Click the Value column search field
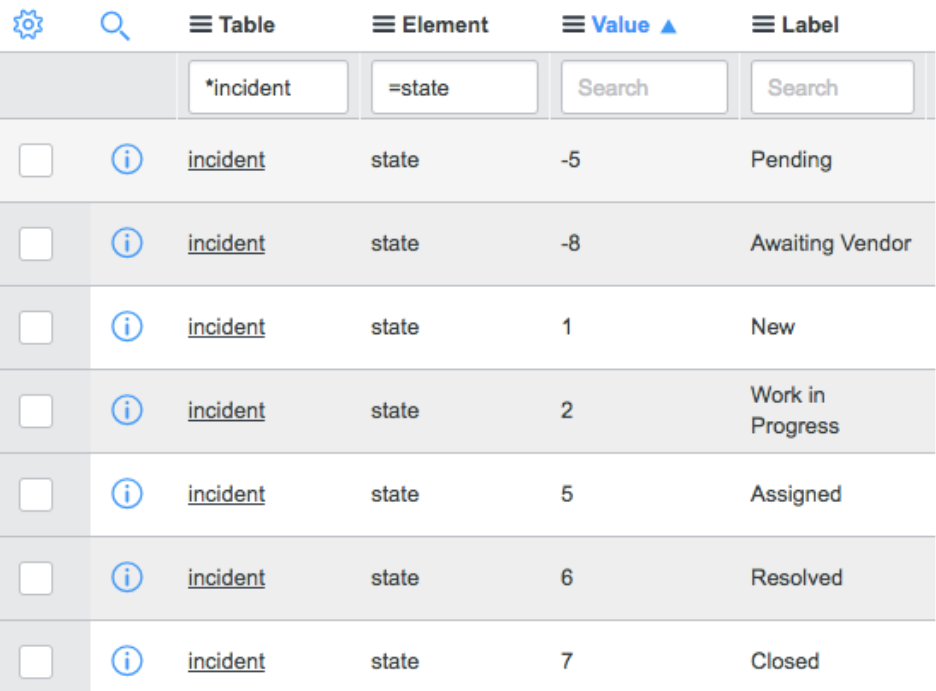The image size is (936, 691). pyautogui.click(x=644, y=87)
